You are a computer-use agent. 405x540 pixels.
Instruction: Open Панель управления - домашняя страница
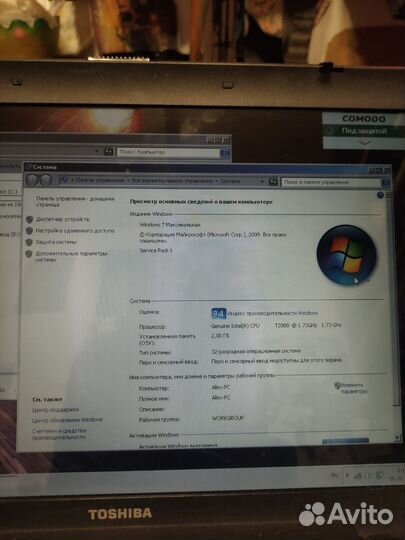75,201
